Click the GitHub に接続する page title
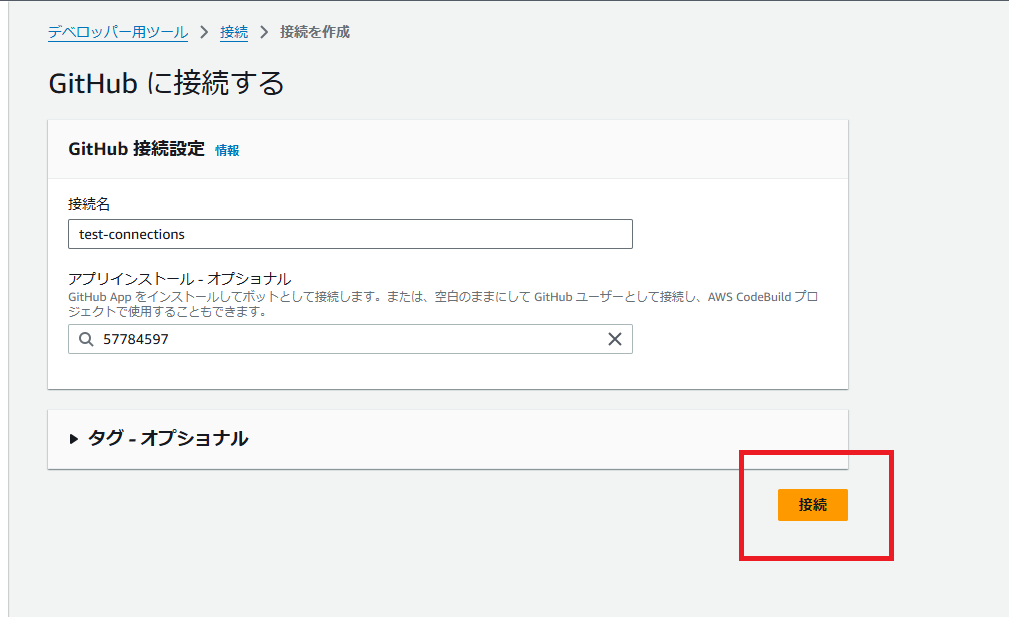Viewport: 1009px width, 617px height. coord(166,83)
